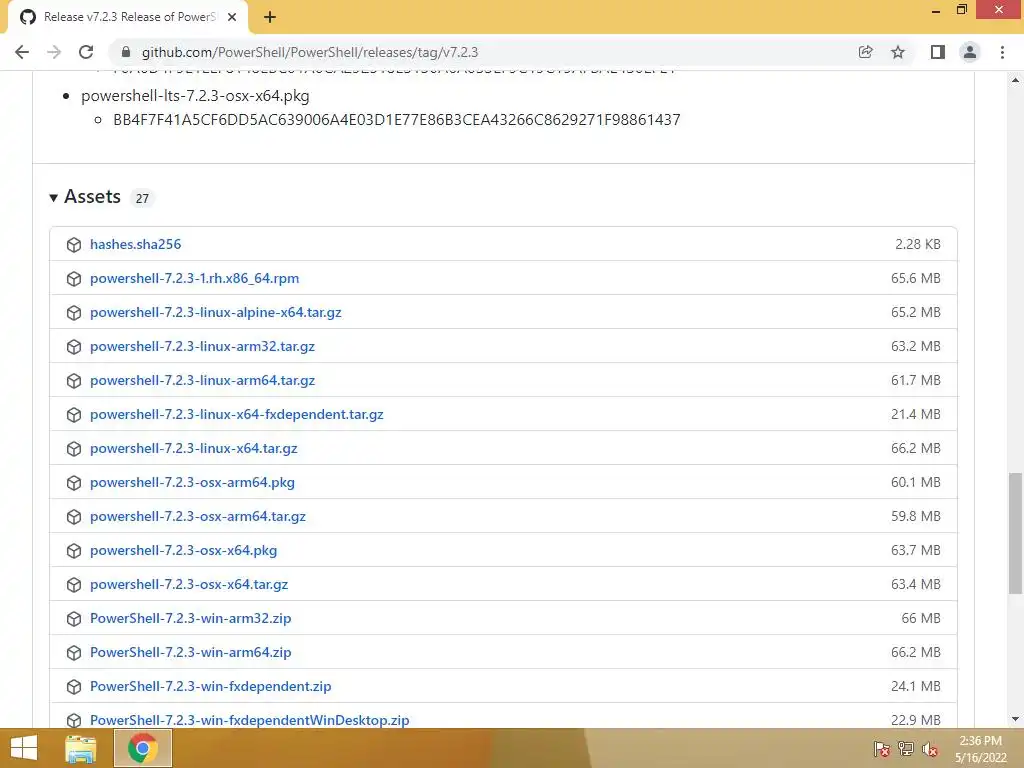Download powershell-7.2.3-linux-arm32.tar.gz

[x=202, y=346]
